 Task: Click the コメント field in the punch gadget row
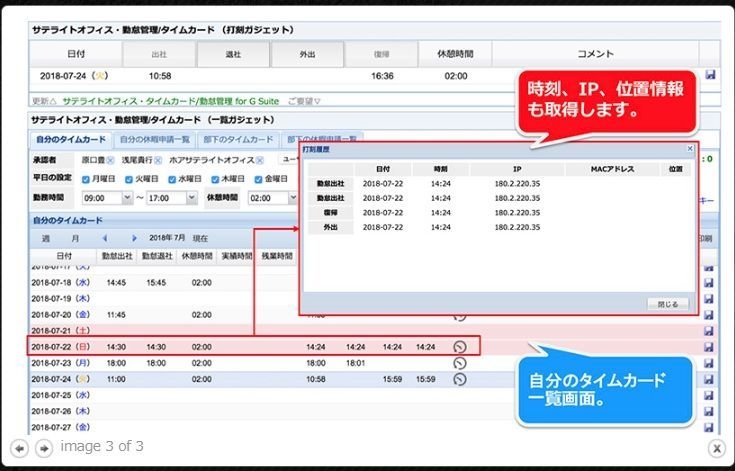pyautogui.click(x=595, y=75)
